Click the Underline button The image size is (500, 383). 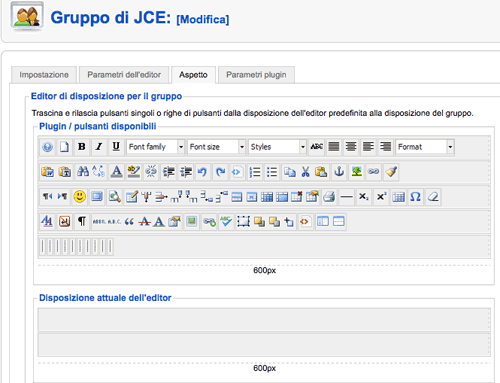[116, 147]
